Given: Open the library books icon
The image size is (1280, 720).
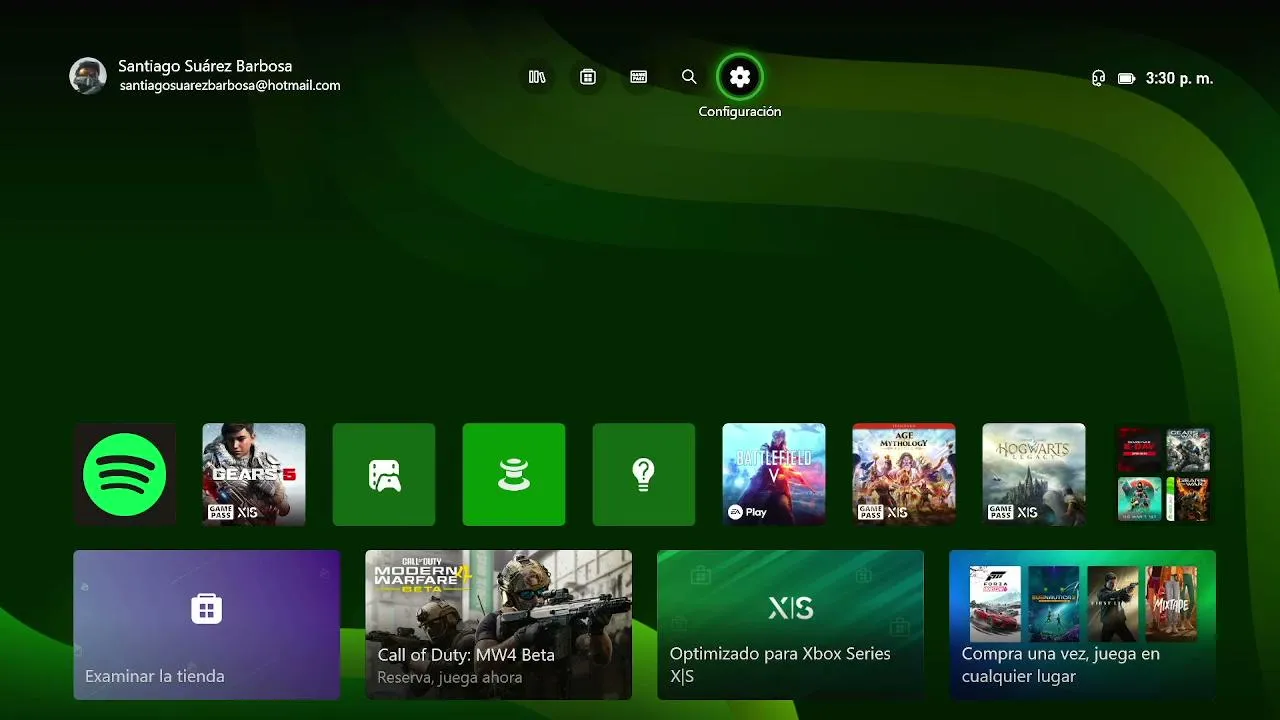Looking at the screenshot, I should point(537,77).
